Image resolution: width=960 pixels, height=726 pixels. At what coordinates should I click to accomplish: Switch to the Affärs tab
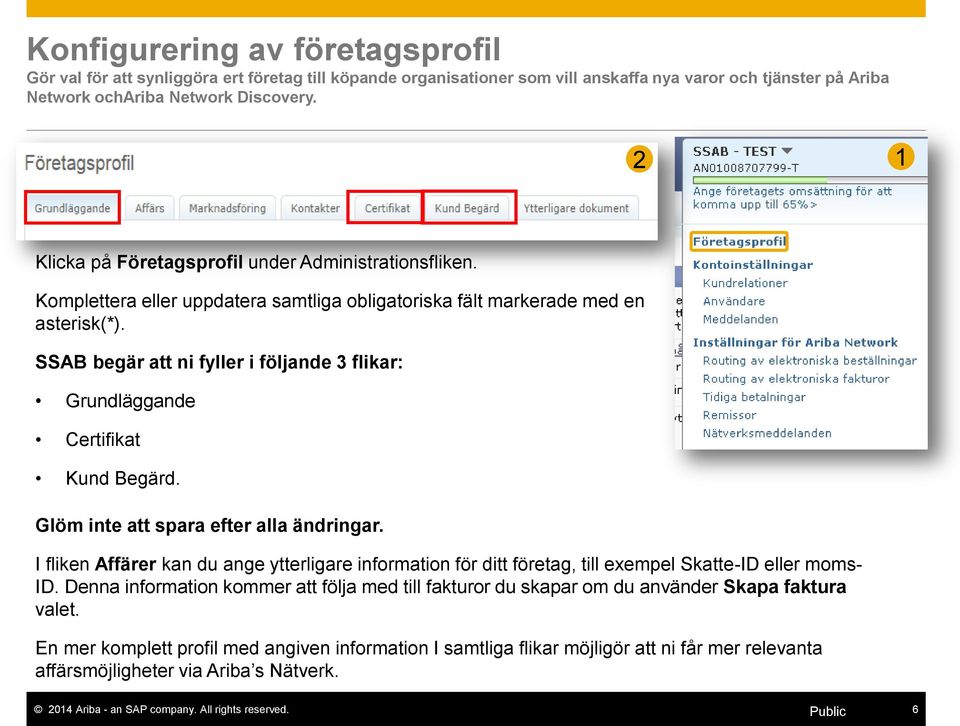tap(149, 208)
